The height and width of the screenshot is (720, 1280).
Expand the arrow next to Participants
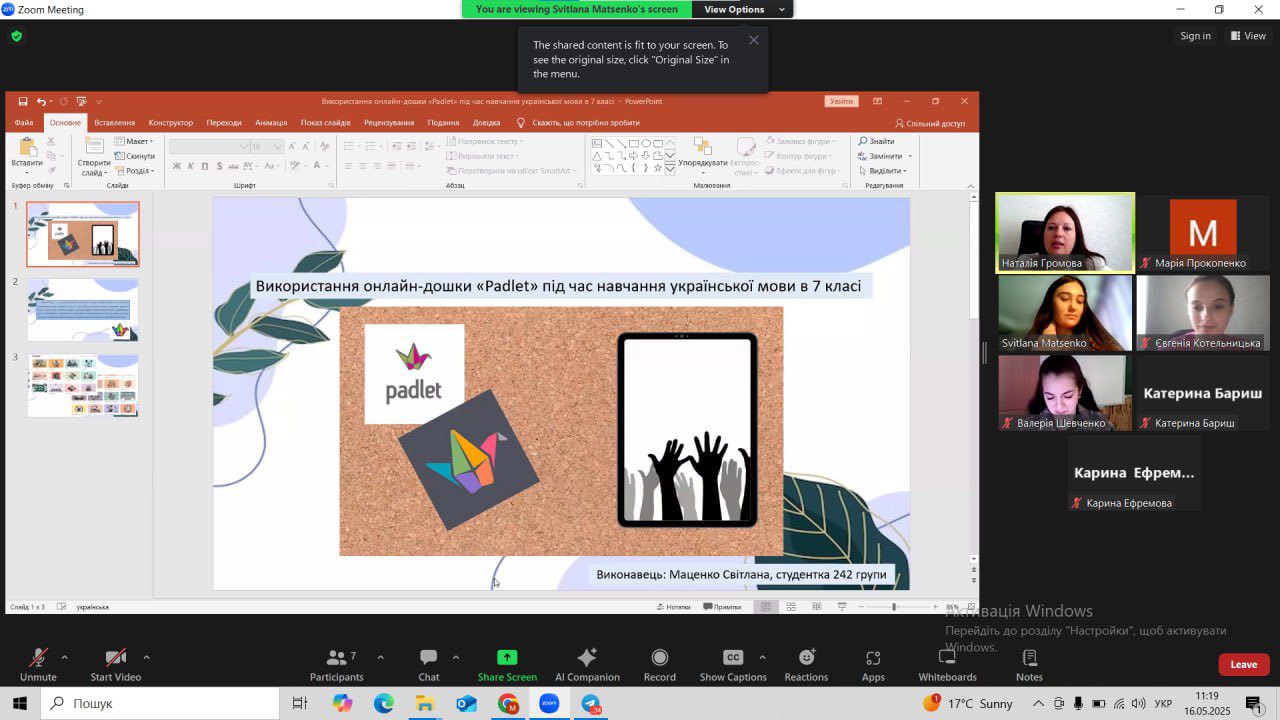[x=380, y=657]
